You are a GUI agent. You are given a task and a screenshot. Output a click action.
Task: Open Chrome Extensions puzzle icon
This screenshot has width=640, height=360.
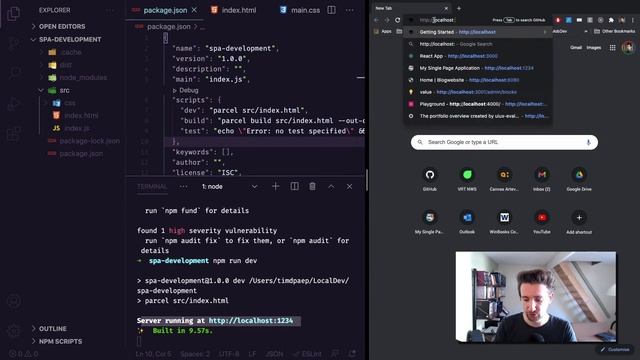pyautogui.click(x=611, y=20)
